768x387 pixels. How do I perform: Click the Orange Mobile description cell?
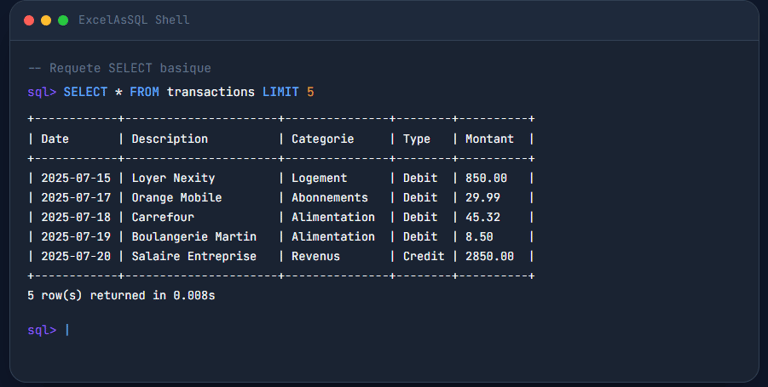[x=177, y=198]
